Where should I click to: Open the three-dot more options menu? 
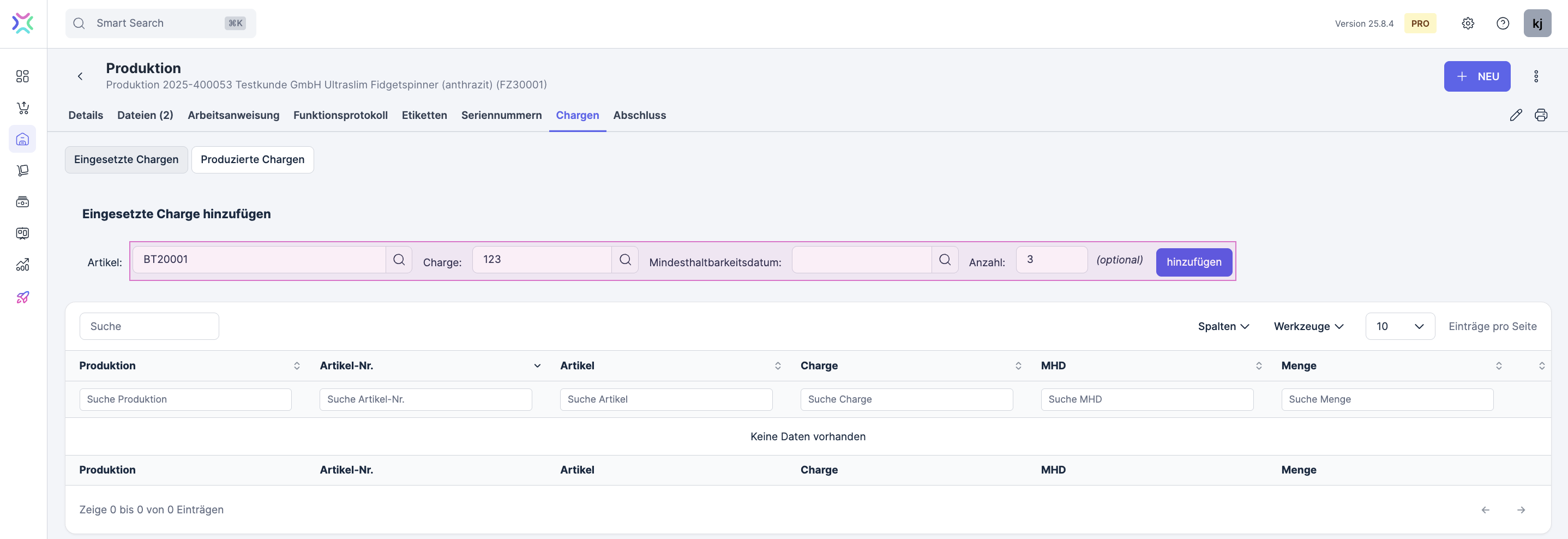coord(1536,76)
